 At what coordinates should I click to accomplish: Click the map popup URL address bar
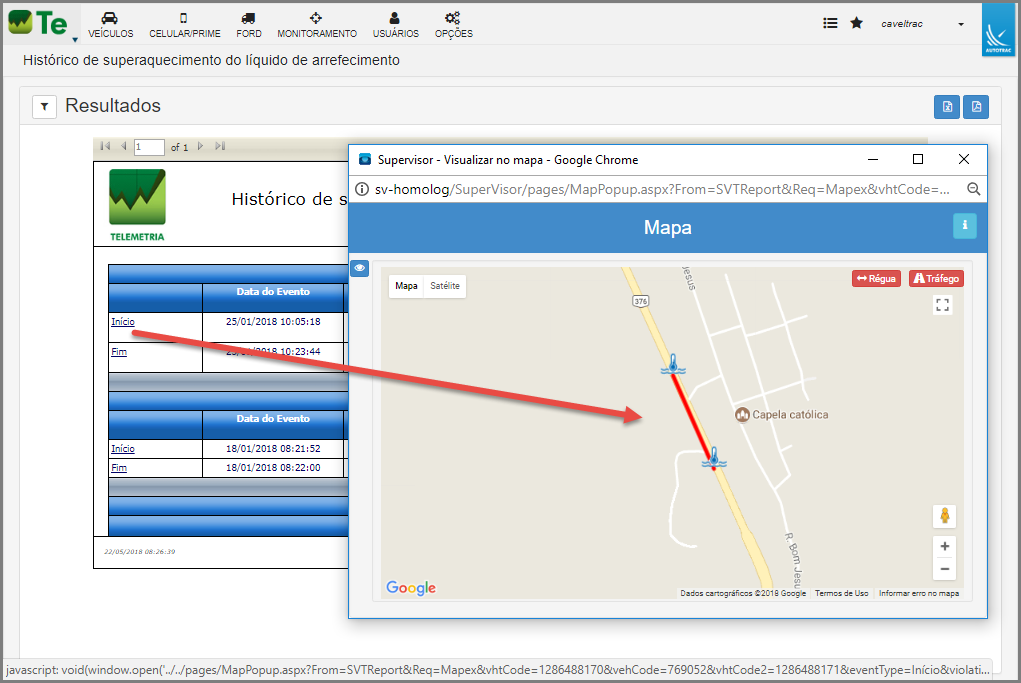(662, 189)
